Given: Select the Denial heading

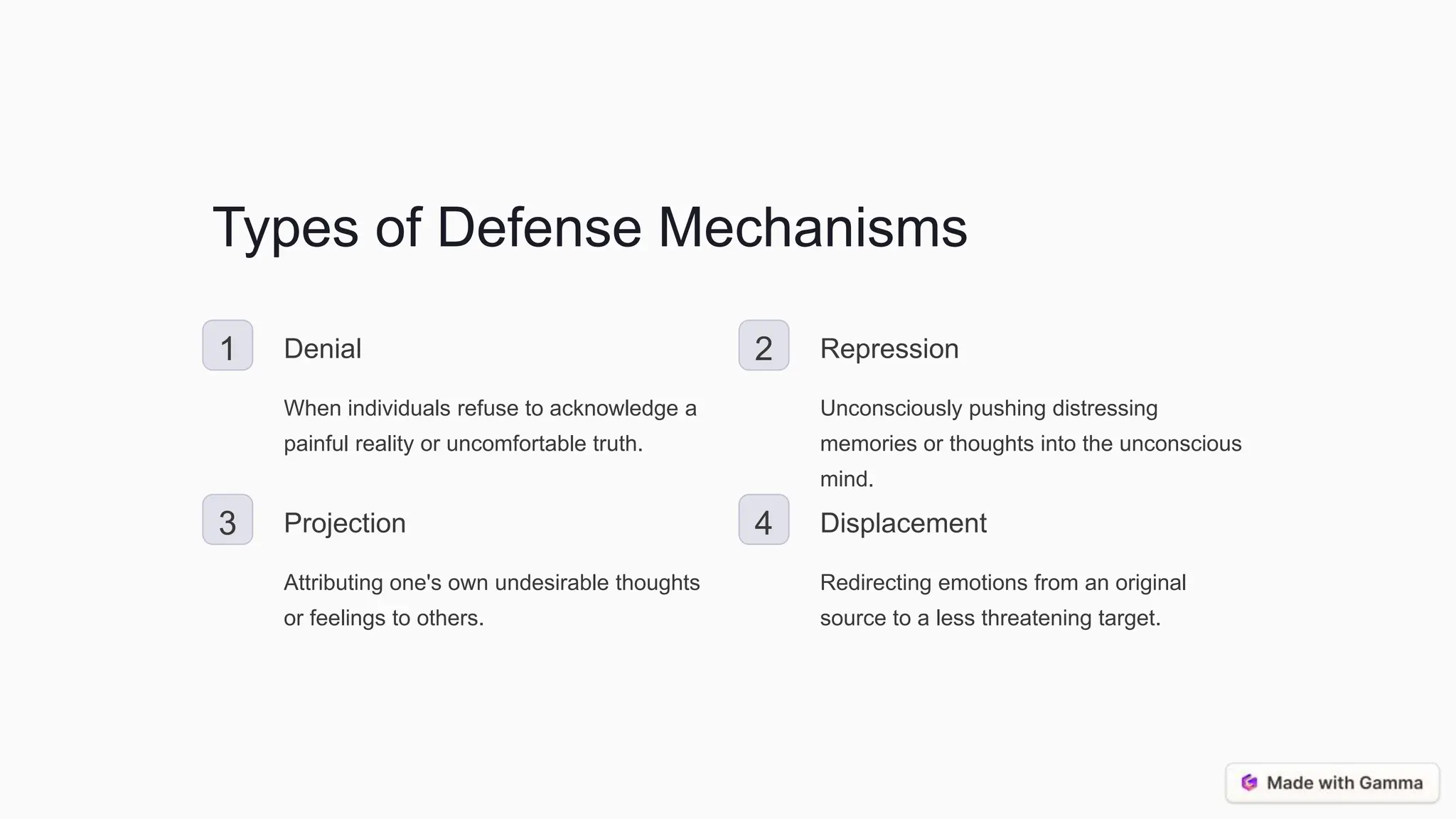Looking at the screenshot, I should (322, 349).
